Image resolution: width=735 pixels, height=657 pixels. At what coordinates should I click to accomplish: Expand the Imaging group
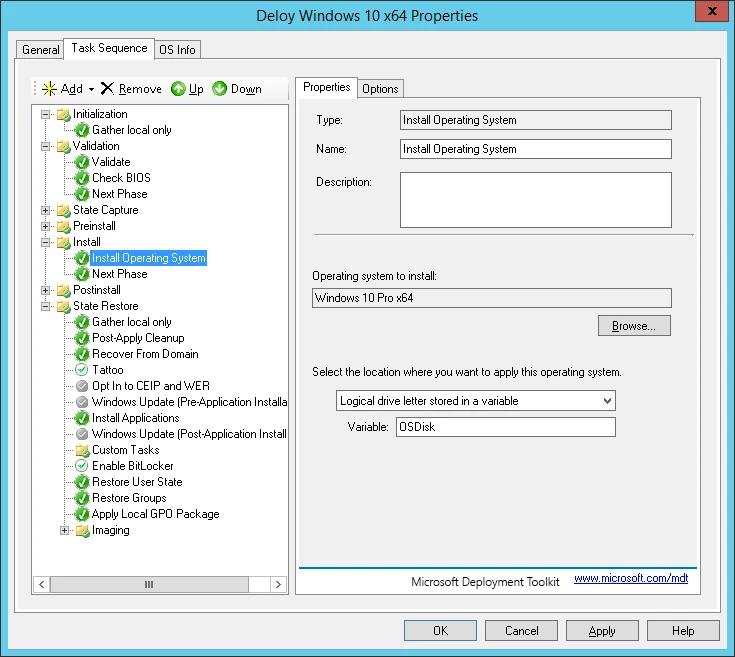tap(65, 530)
